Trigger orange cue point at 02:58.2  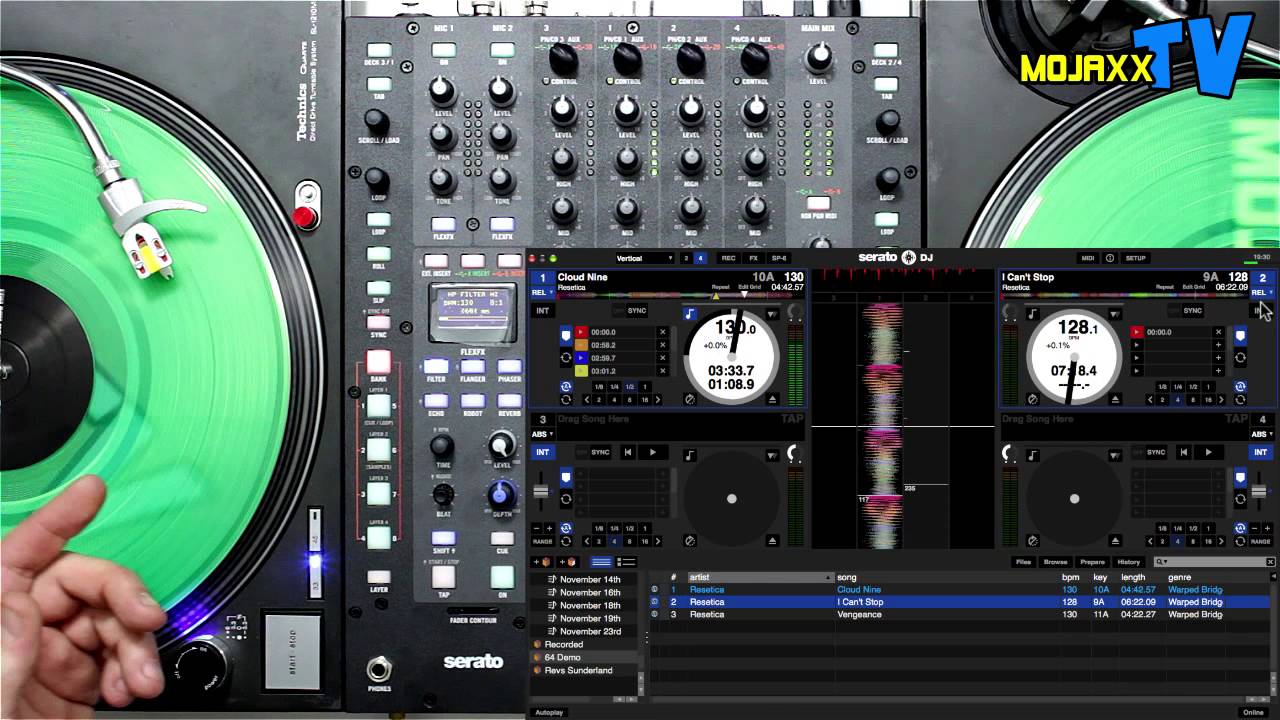pos(581,345)
